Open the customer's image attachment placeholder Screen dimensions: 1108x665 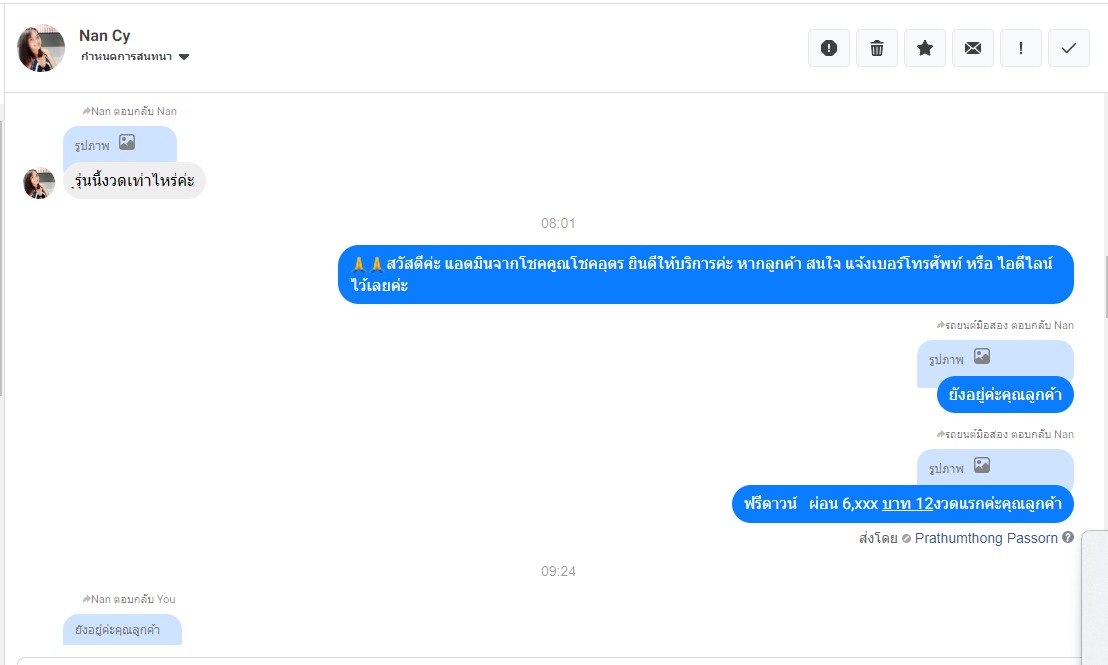click(x=119, y=144)
